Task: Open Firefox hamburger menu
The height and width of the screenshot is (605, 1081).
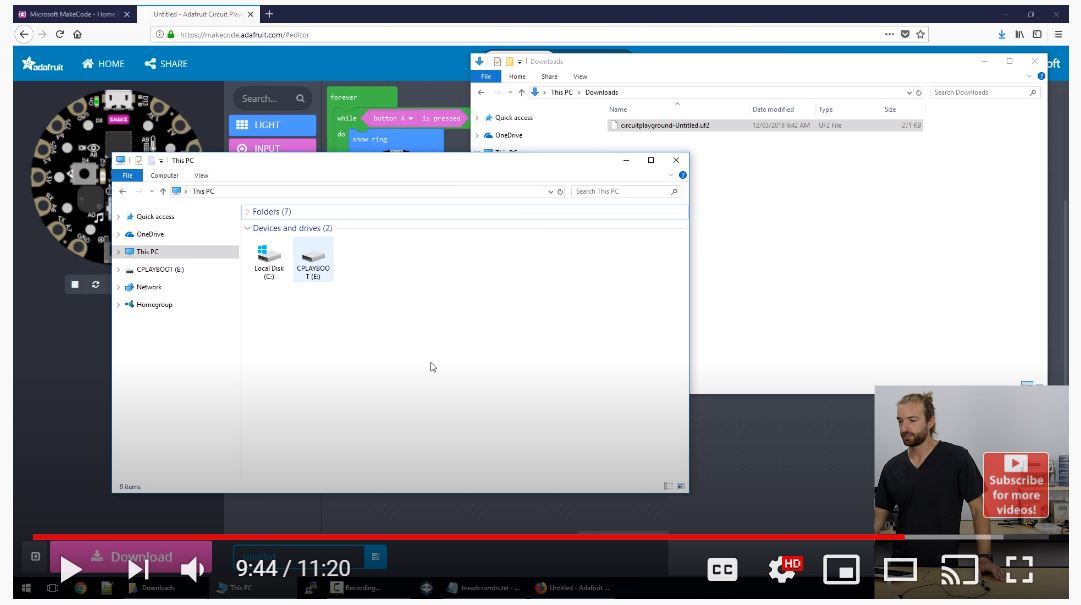Action: pyautogui.click(x=1058, y=34)
